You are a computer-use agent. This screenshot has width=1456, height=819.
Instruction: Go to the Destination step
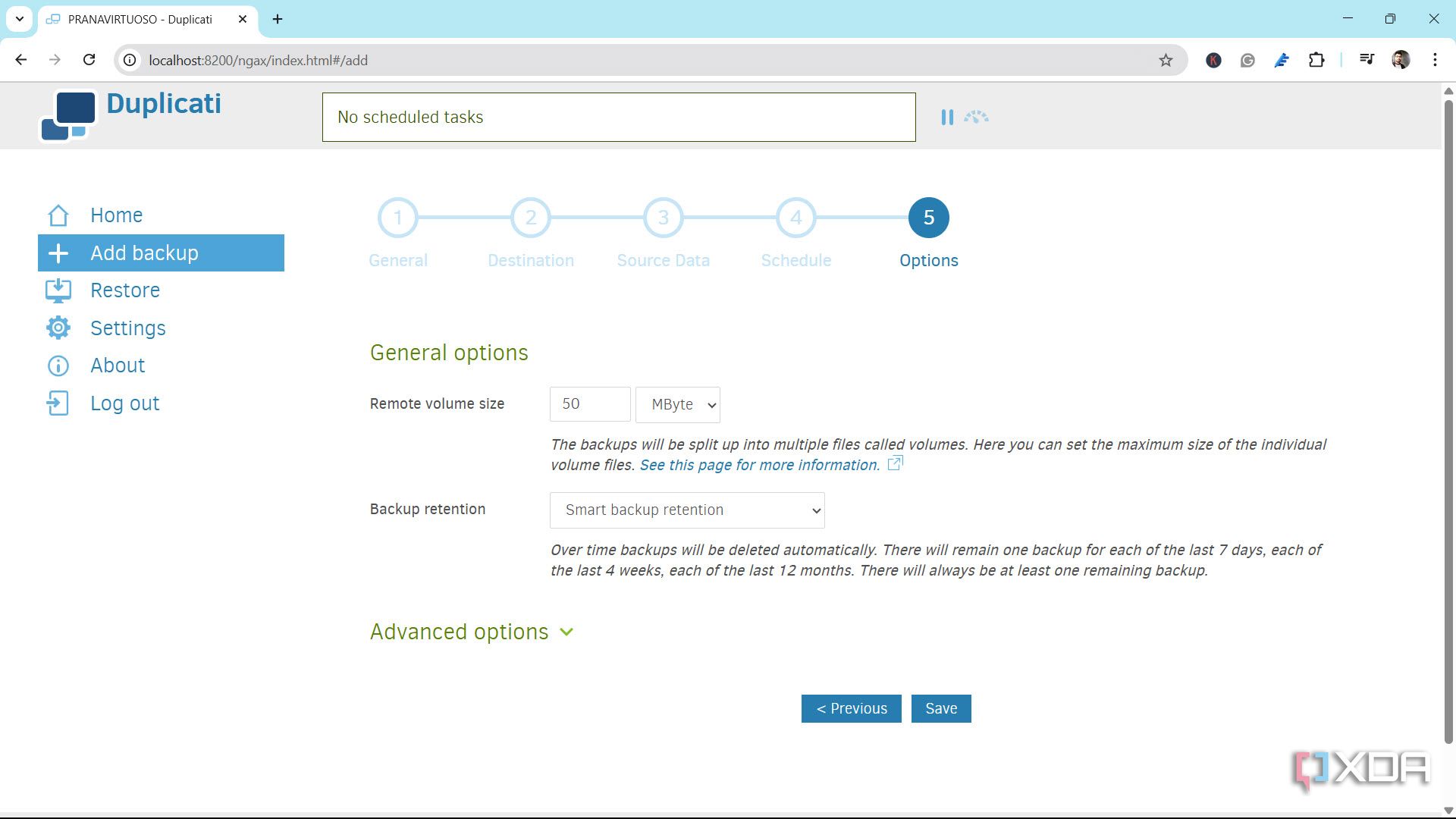tap(531, 218)
